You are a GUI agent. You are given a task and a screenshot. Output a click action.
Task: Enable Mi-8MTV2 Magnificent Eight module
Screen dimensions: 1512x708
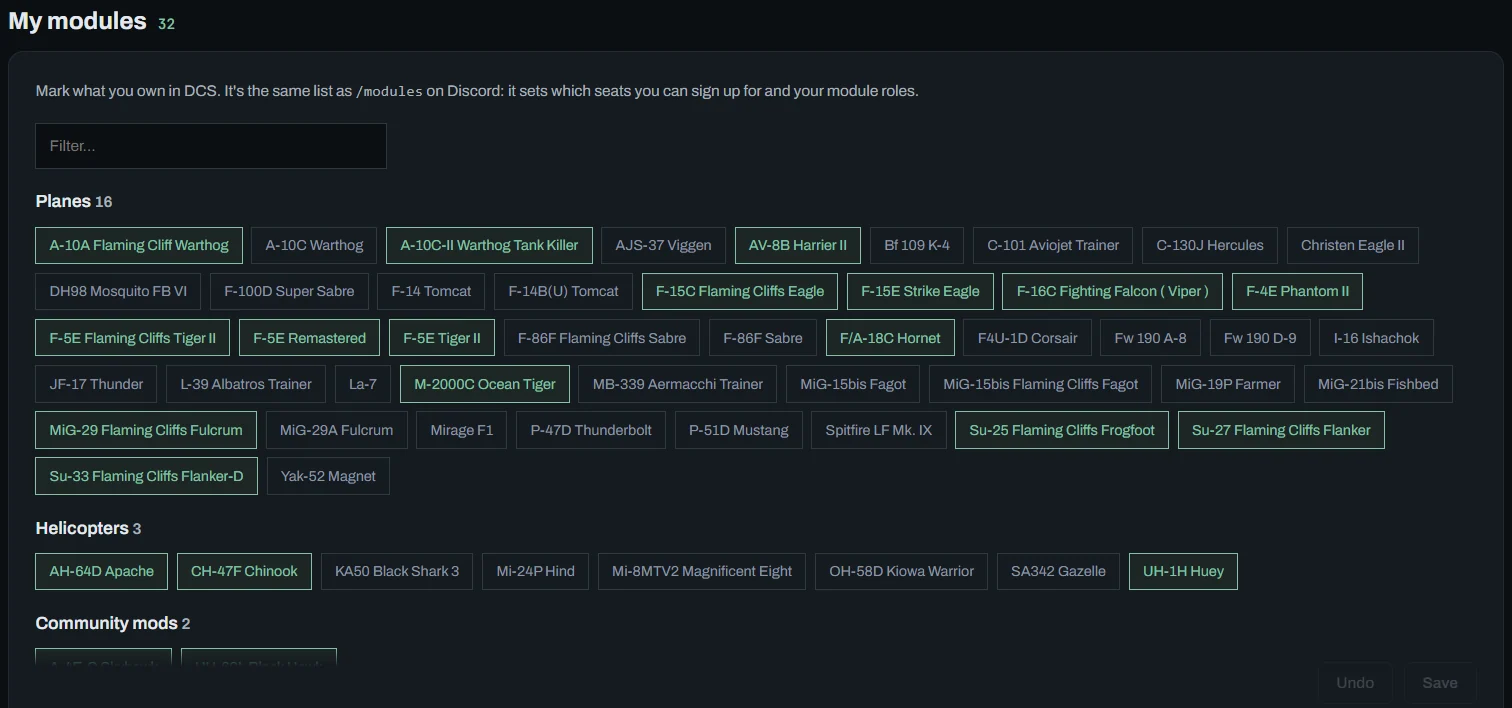702,571
